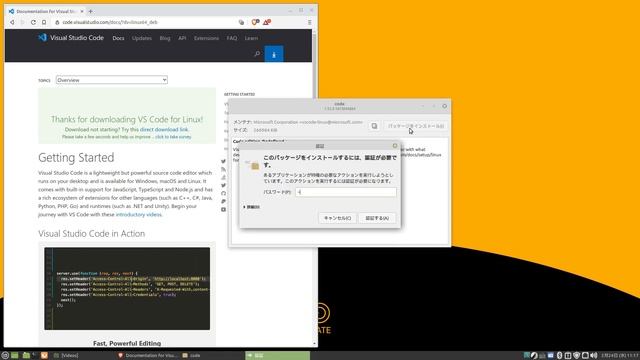Open a new browser tab with plus
Screen dimensions: 640x360
[91, 11]
